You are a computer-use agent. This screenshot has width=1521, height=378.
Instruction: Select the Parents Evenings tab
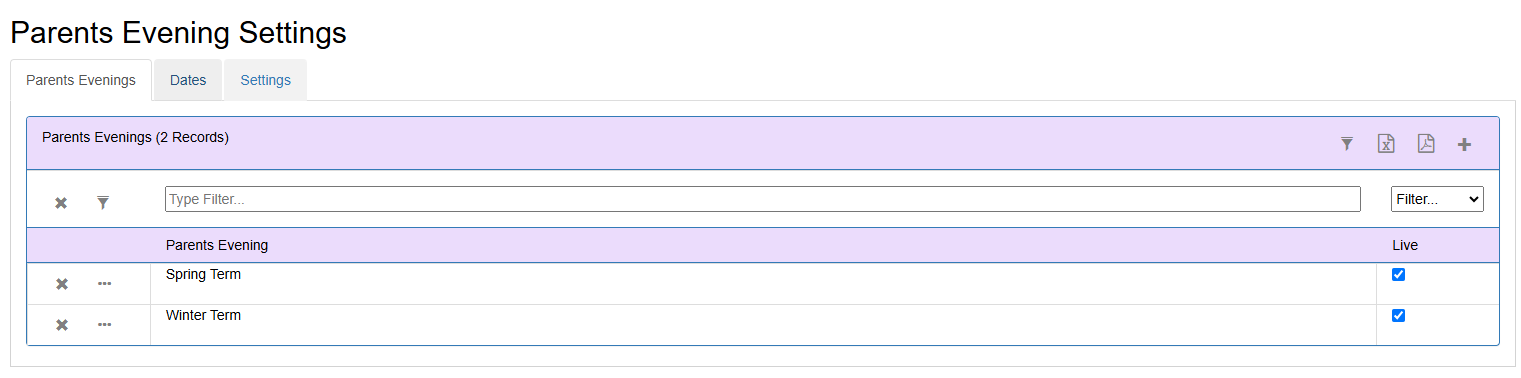click(x=81, y=80)
